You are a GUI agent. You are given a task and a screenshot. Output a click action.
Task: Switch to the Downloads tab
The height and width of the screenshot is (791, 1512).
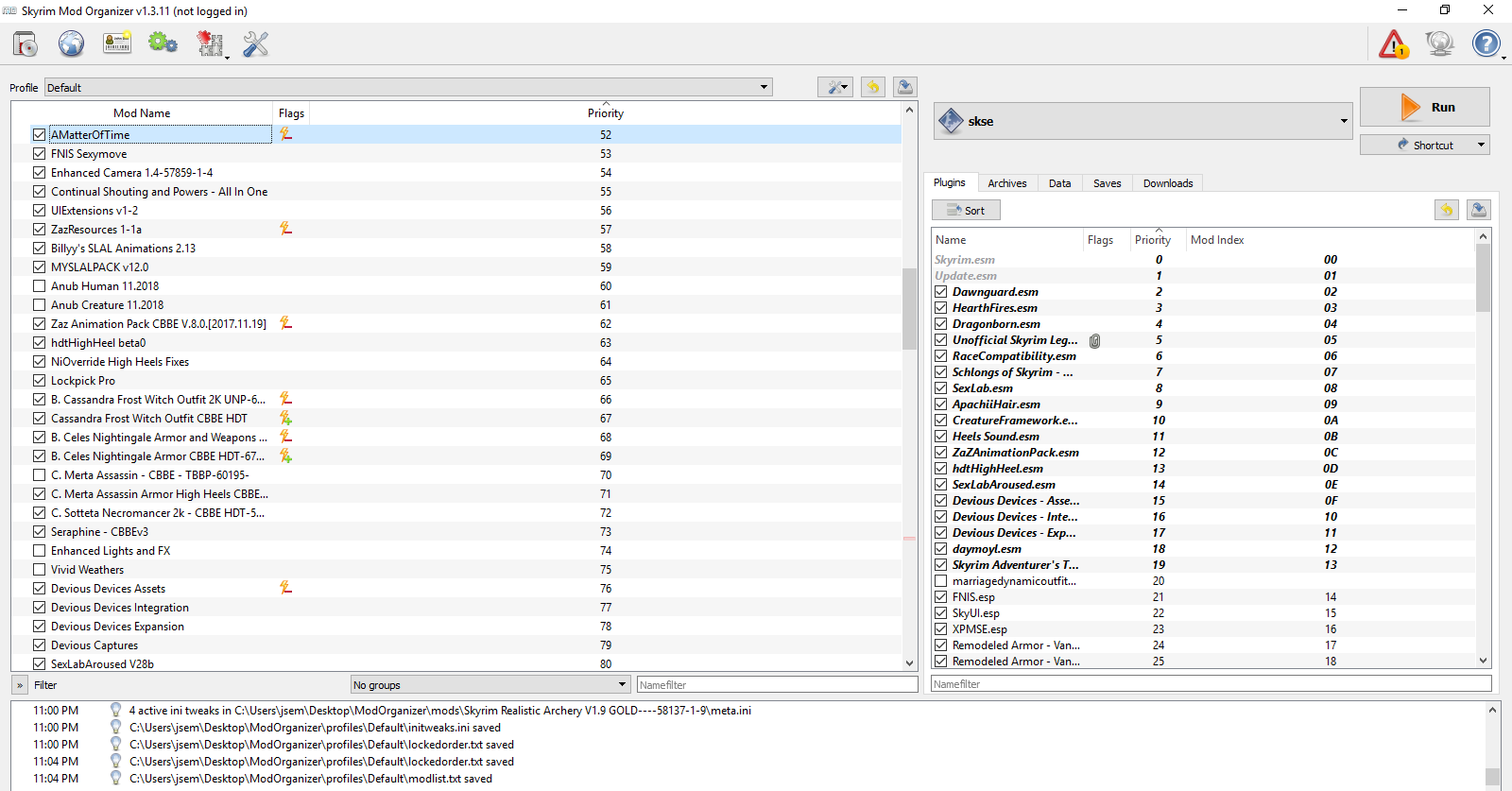(x=1168, y=183)
